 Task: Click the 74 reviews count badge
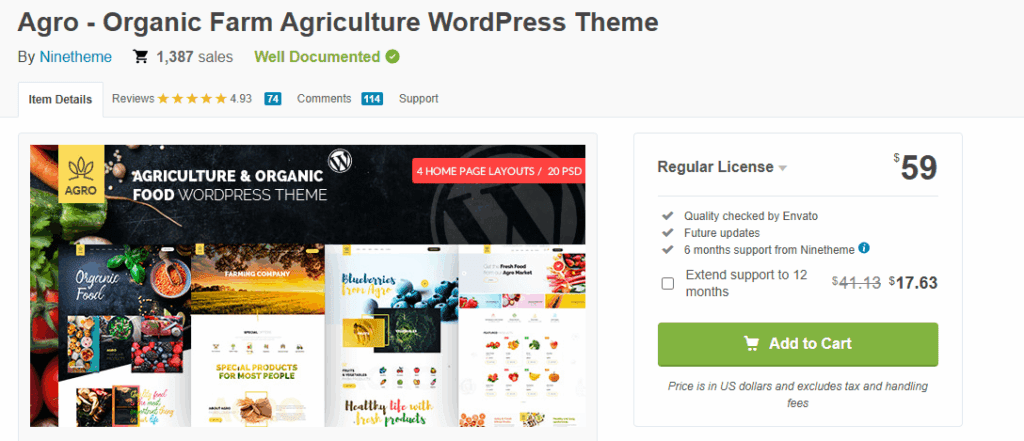click(273, 99)
